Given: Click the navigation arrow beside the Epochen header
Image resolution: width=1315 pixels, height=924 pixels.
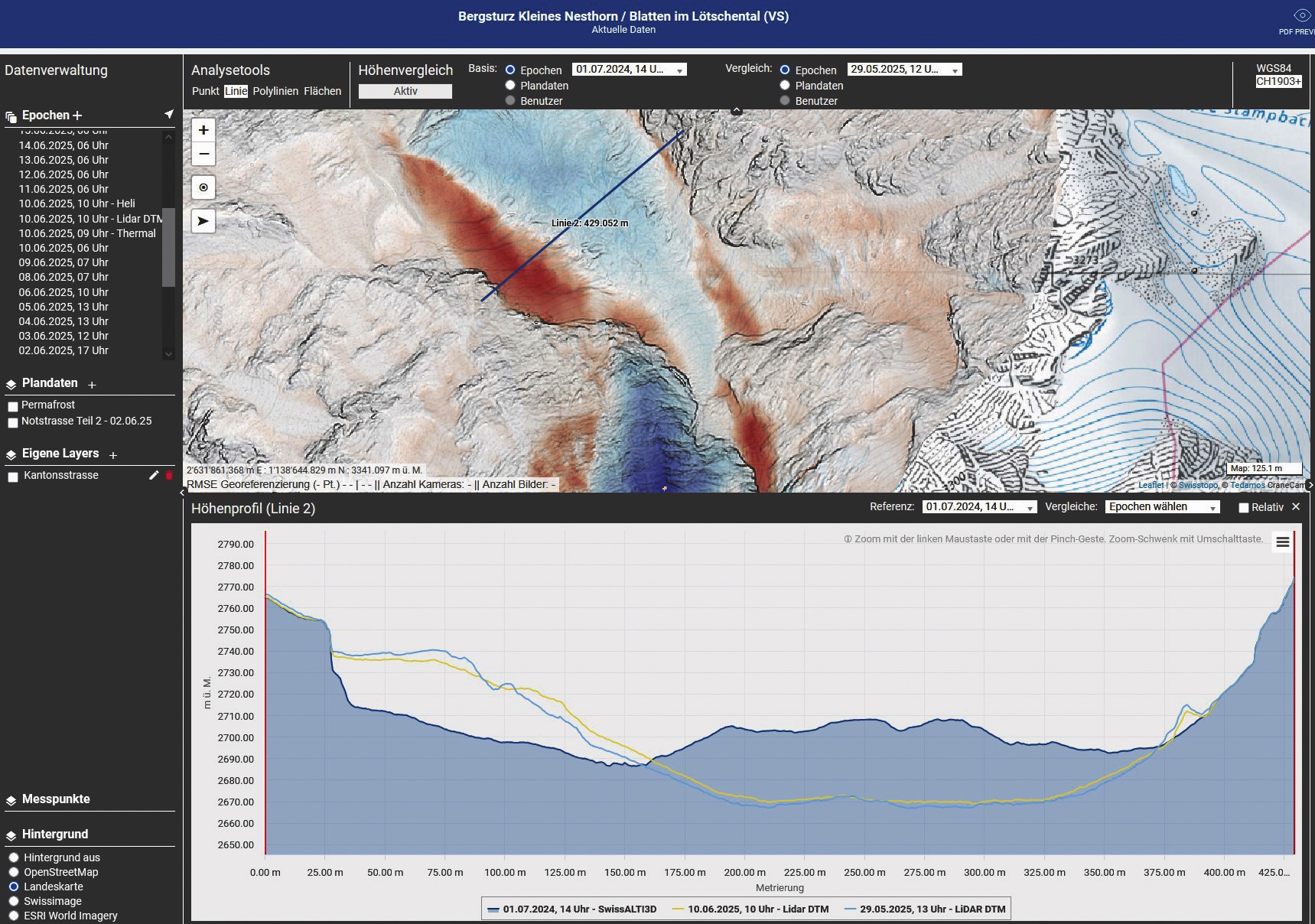Looking at the screenshot, I should pyautogui.click(x=168, y=113).
